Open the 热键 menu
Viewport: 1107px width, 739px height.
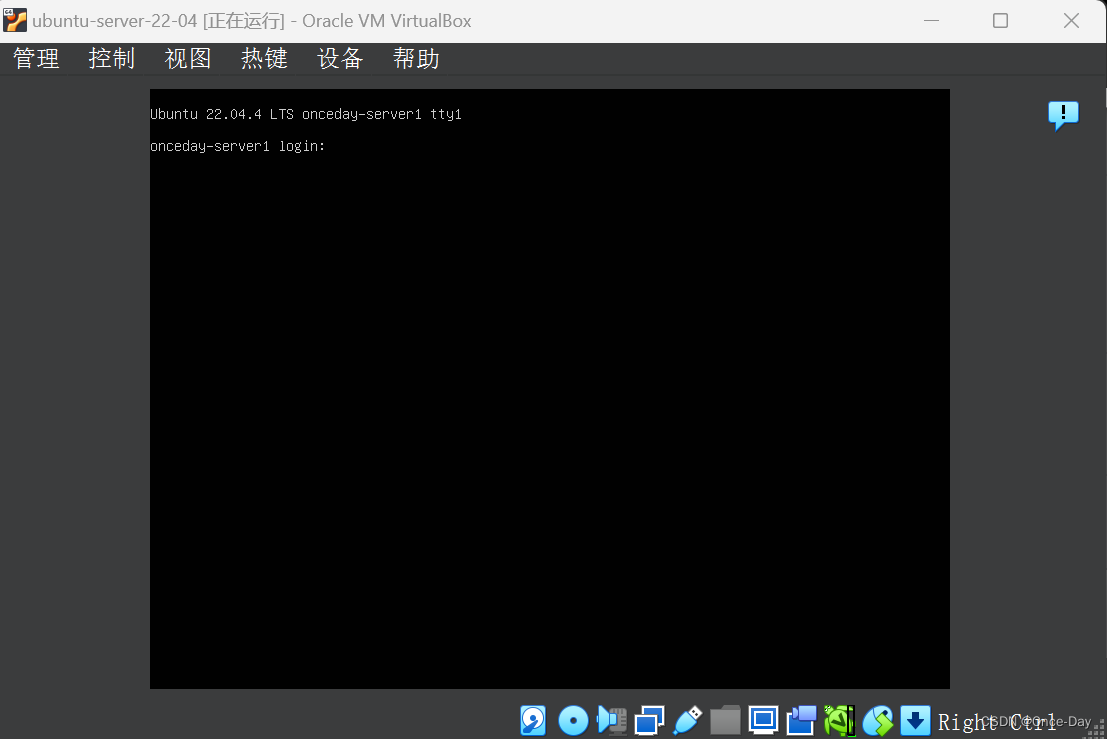[x=264, y=59]
